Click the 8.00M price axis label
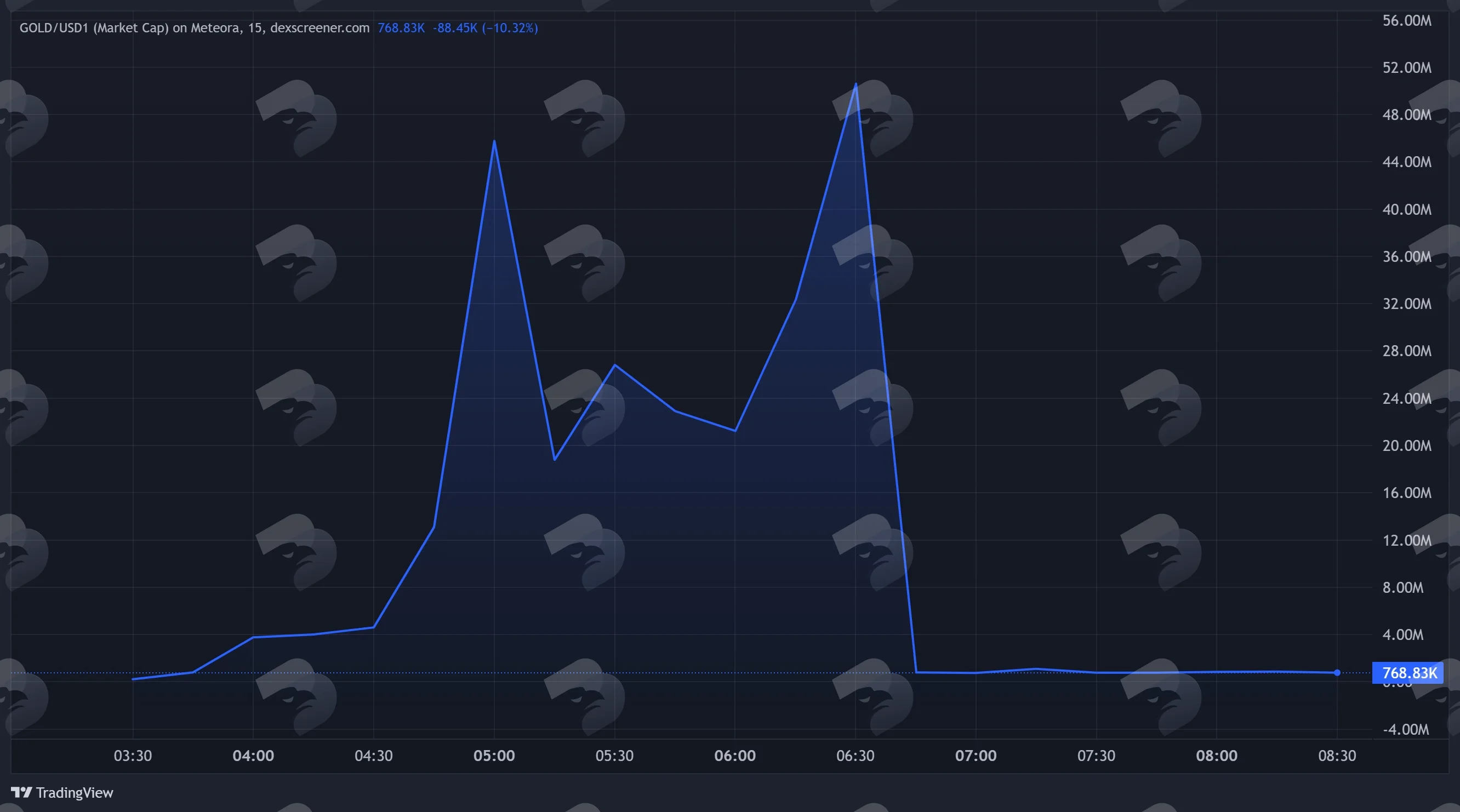Image resolution: width=1460 pixels, height=812 pixels. (1403, 587)
